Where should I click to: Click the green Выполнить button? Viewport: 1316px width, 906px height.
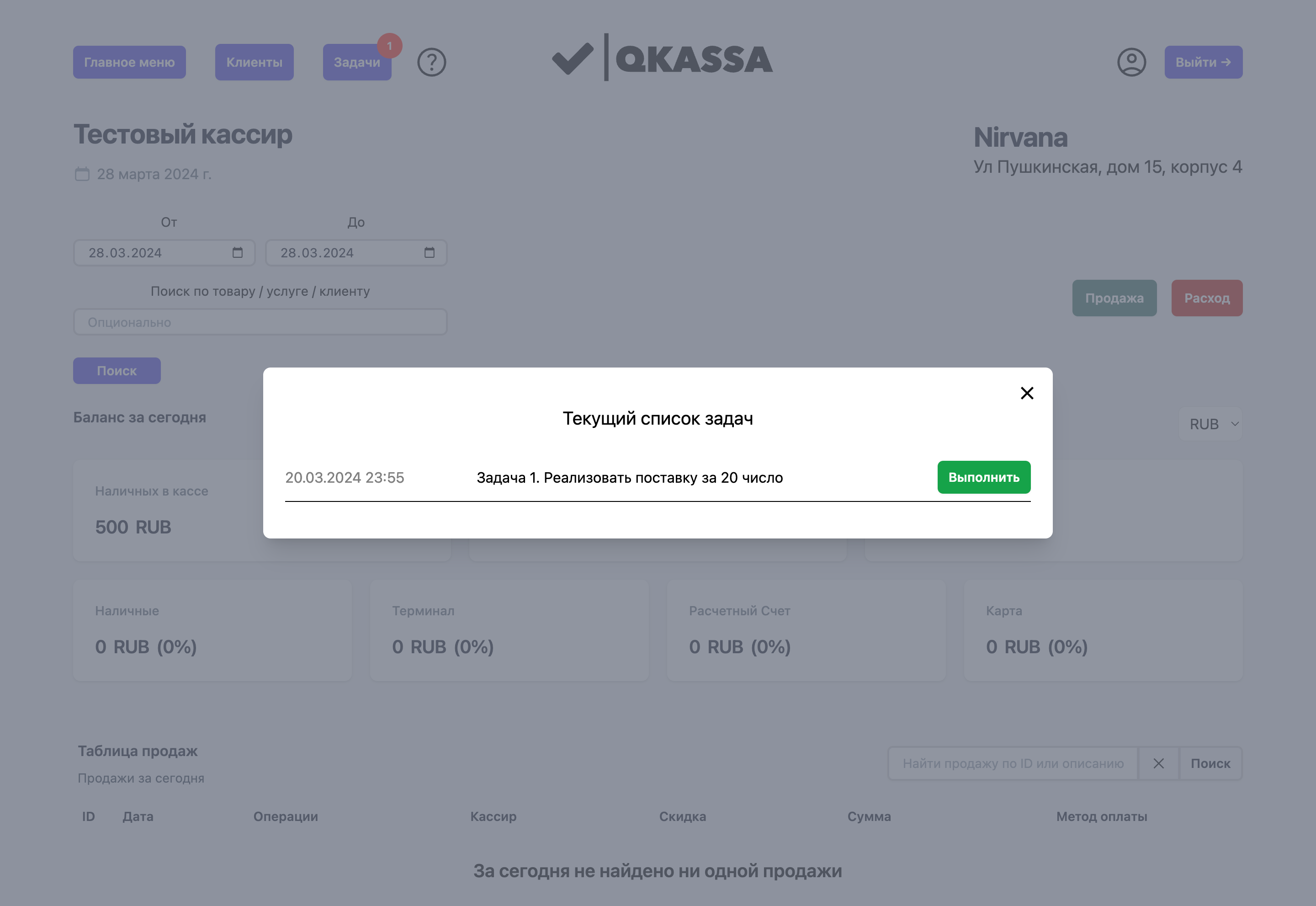pyautogui.click(x=983, y=477)
